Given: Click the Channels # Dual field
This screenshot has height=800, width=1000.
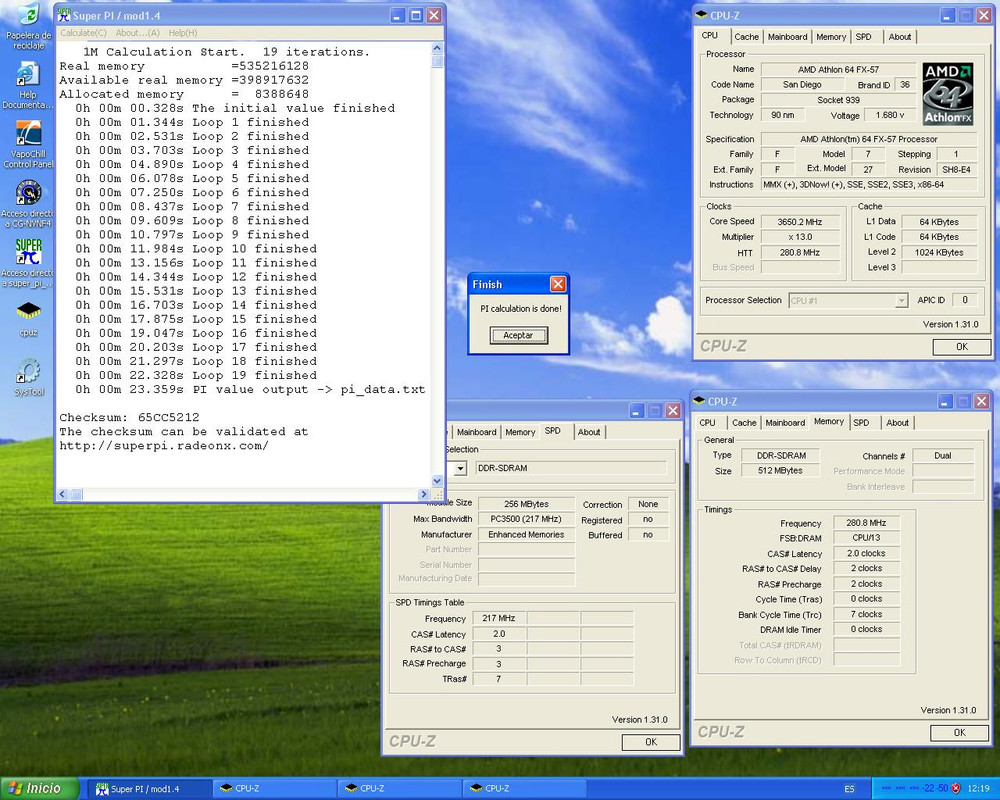Looking at the screenshot, I should click(x=943, y=456).
